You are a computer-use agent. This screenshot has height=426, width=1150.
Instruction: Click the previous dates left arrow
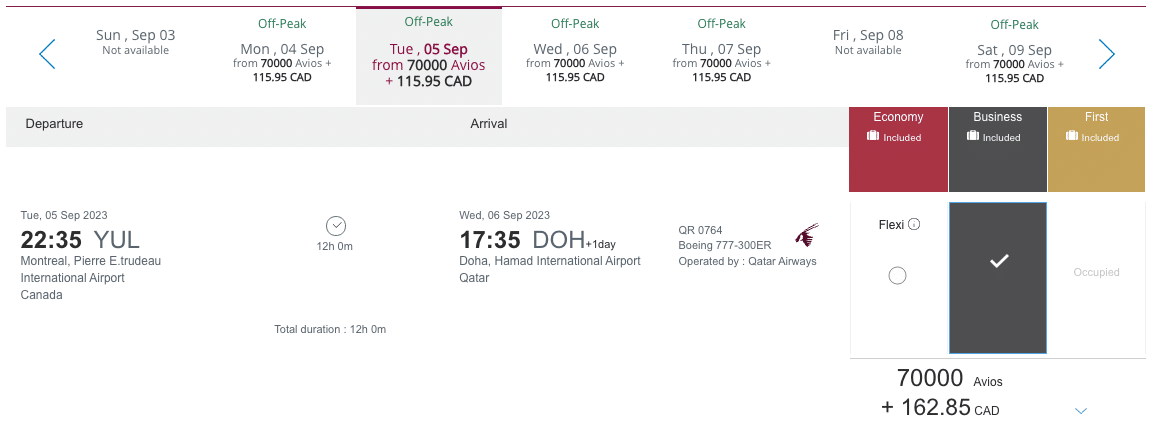(47, 54)
